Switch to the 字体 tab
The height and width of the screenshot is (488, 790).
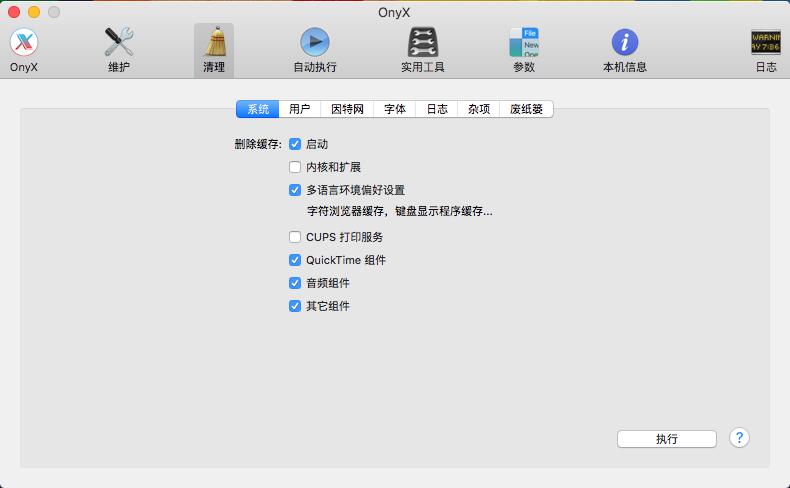click(x=394, y=109)
